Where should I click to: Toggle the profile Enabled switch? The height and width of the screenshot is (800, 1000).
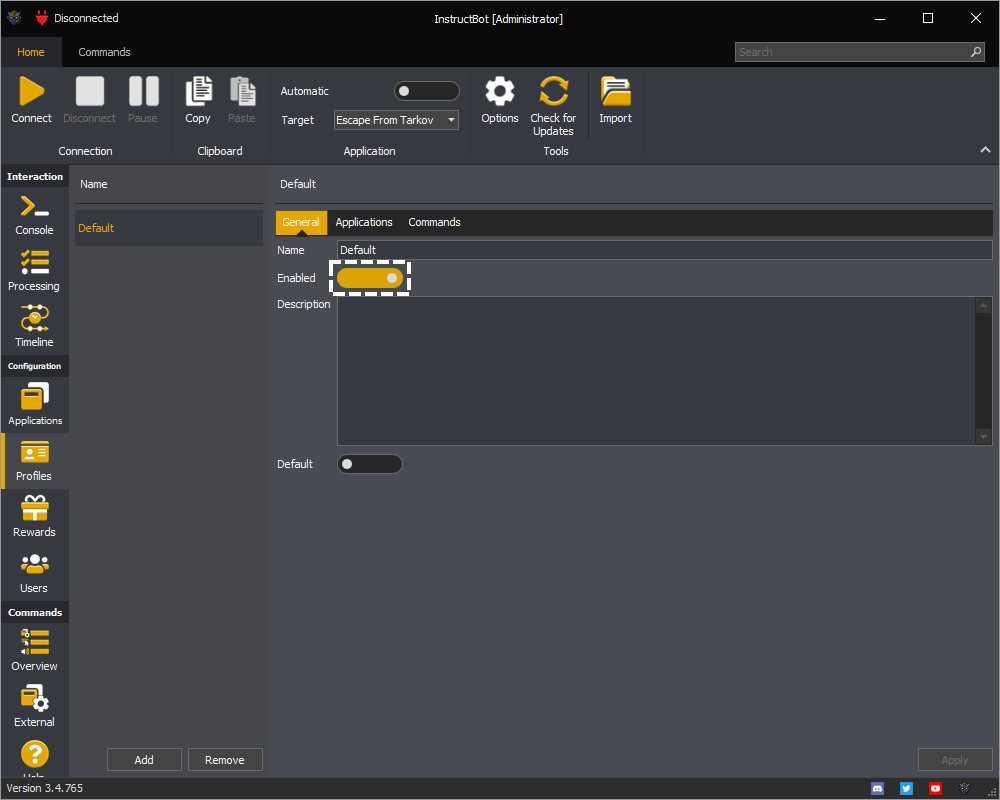[370, 278]
